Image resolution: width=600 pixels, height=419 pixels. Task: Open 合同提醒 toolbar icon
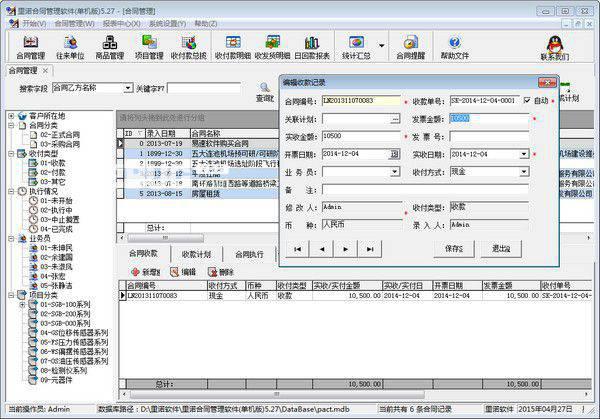pos(411,47)
